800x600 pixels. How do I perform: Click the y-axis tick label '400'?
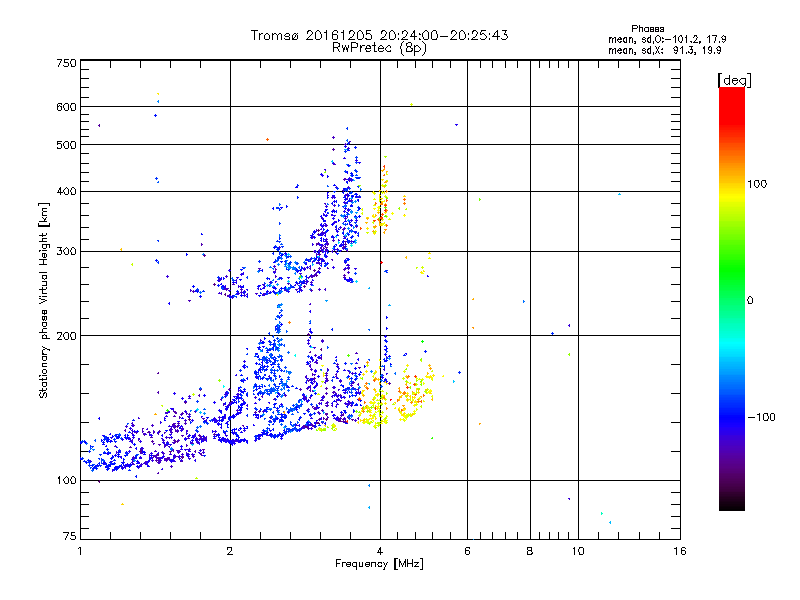[66, 192]
